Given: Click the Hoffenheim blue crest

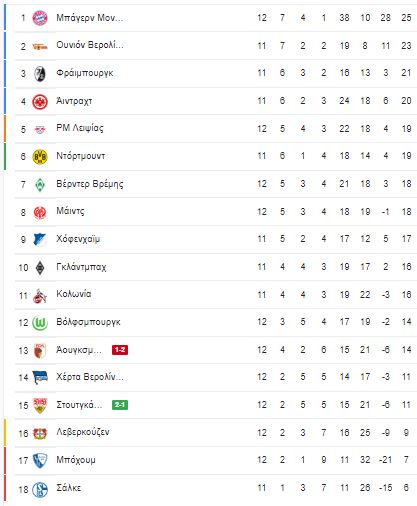Looking at the screenshot, I should click(40, 240).
